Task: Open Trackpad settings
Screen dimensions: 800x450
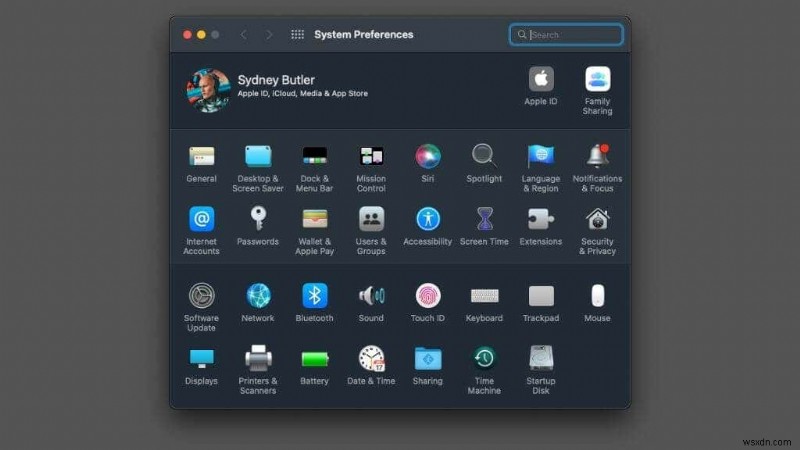Action: tap(541, 295)
